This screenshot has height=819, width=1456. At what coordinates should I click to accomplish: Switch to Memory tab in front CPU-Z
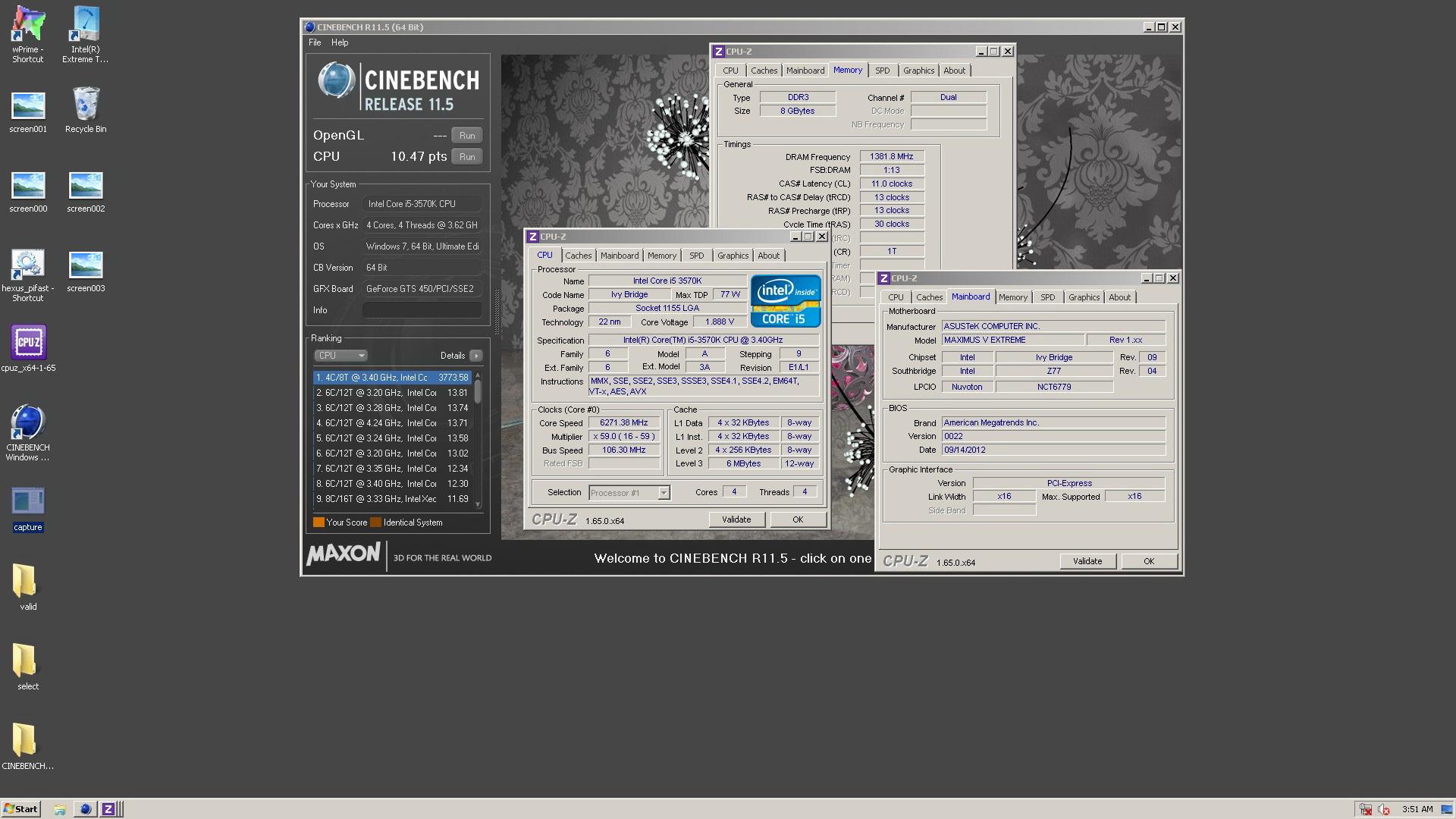(x=662, y=256)
